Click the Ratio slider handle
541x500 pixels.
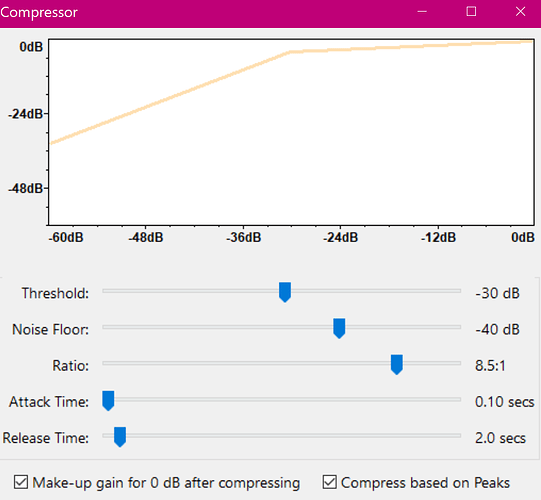(397, 364)
